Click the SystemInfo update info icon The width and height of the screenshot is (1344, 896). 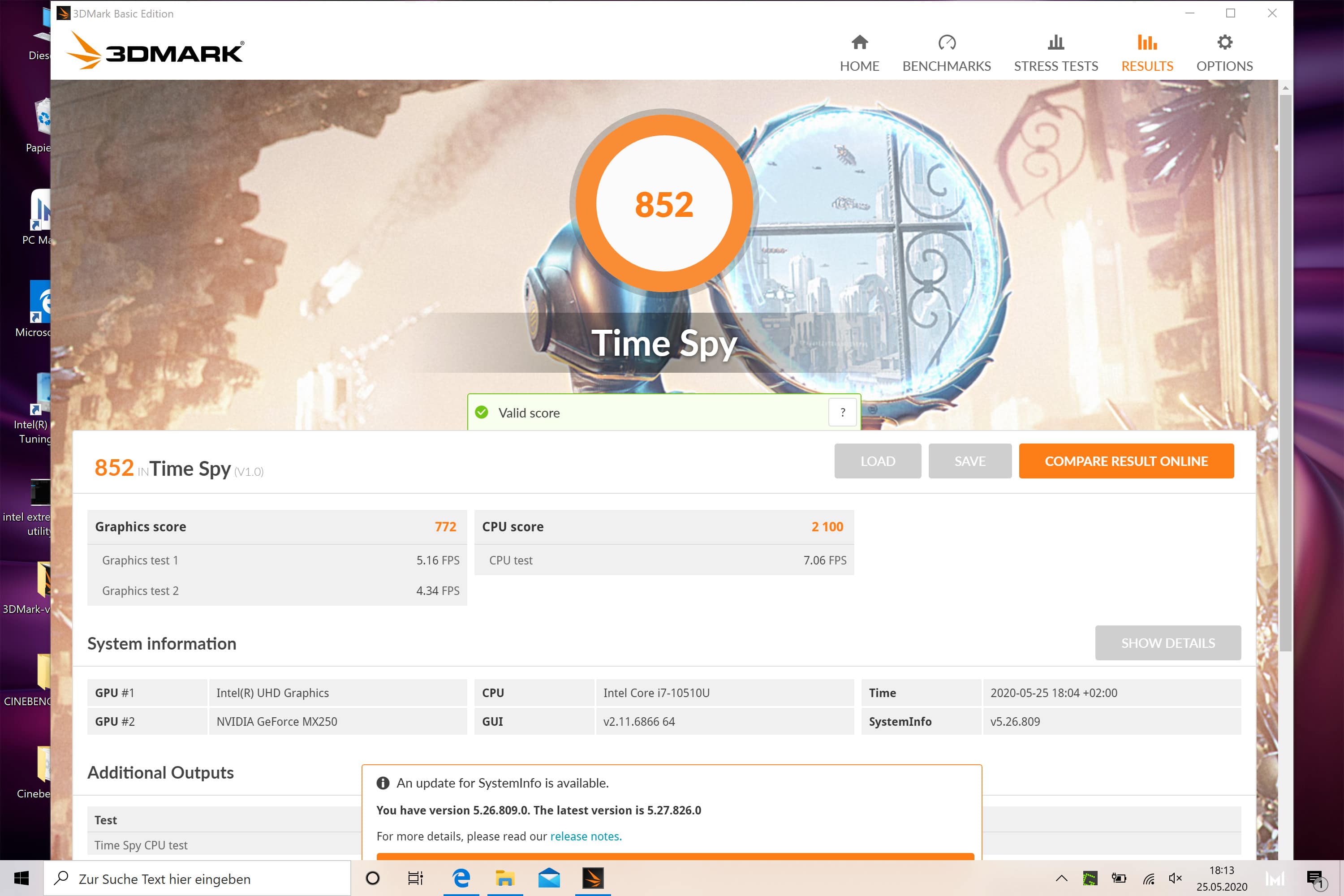[383, 783]
